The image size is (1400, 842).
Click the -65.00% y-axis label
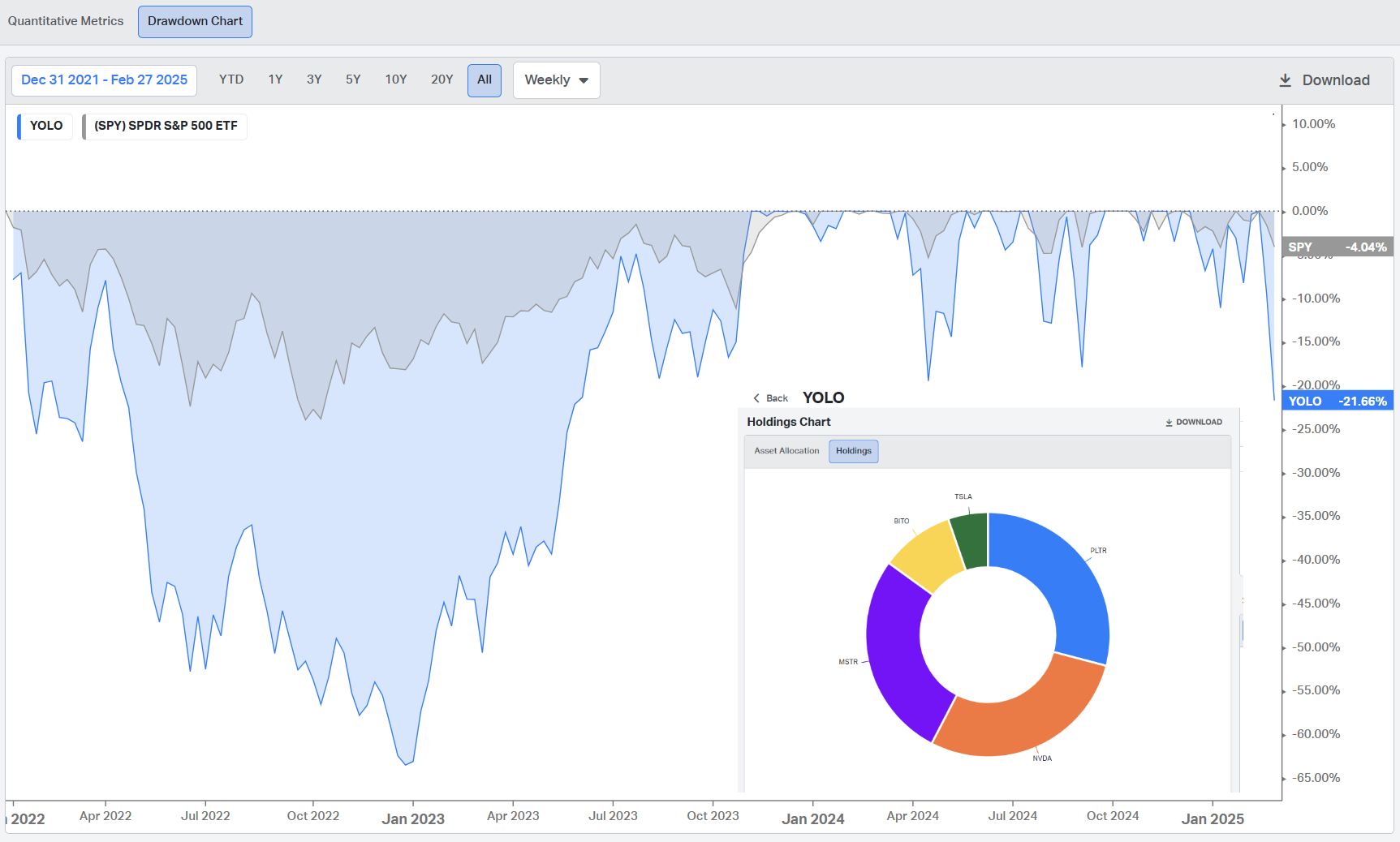(1316, 778)
